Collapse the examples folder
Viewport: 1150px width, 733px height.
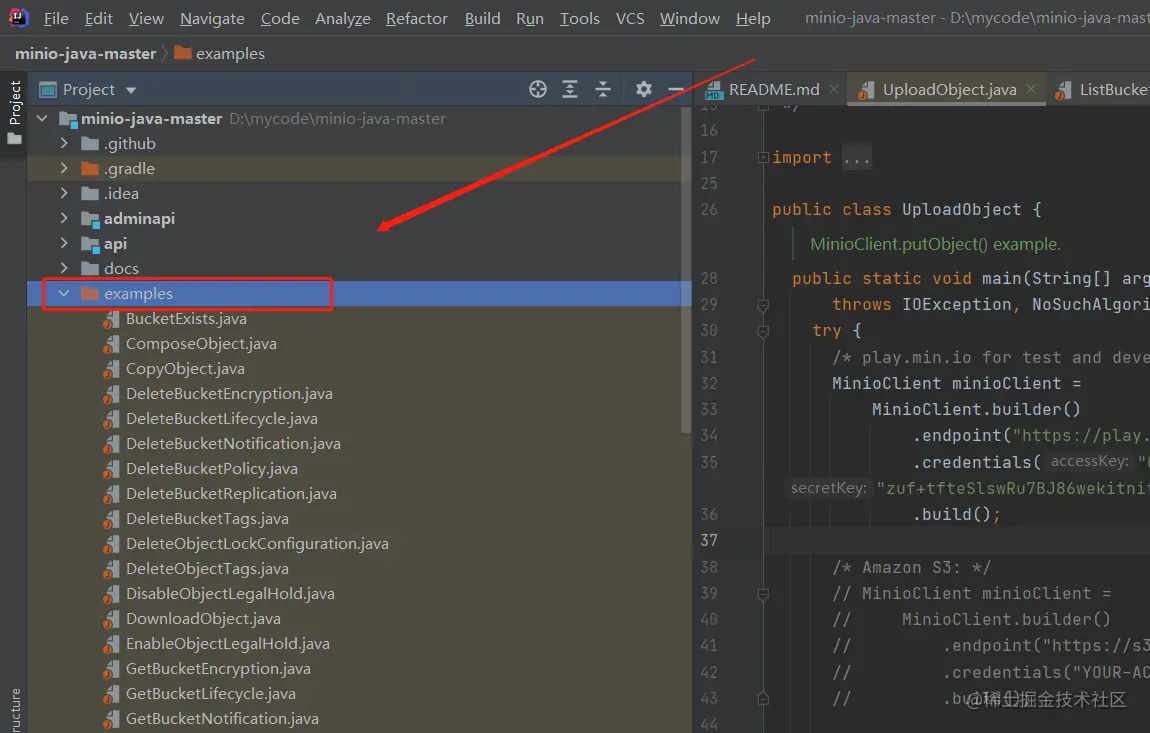coord(64,293)
